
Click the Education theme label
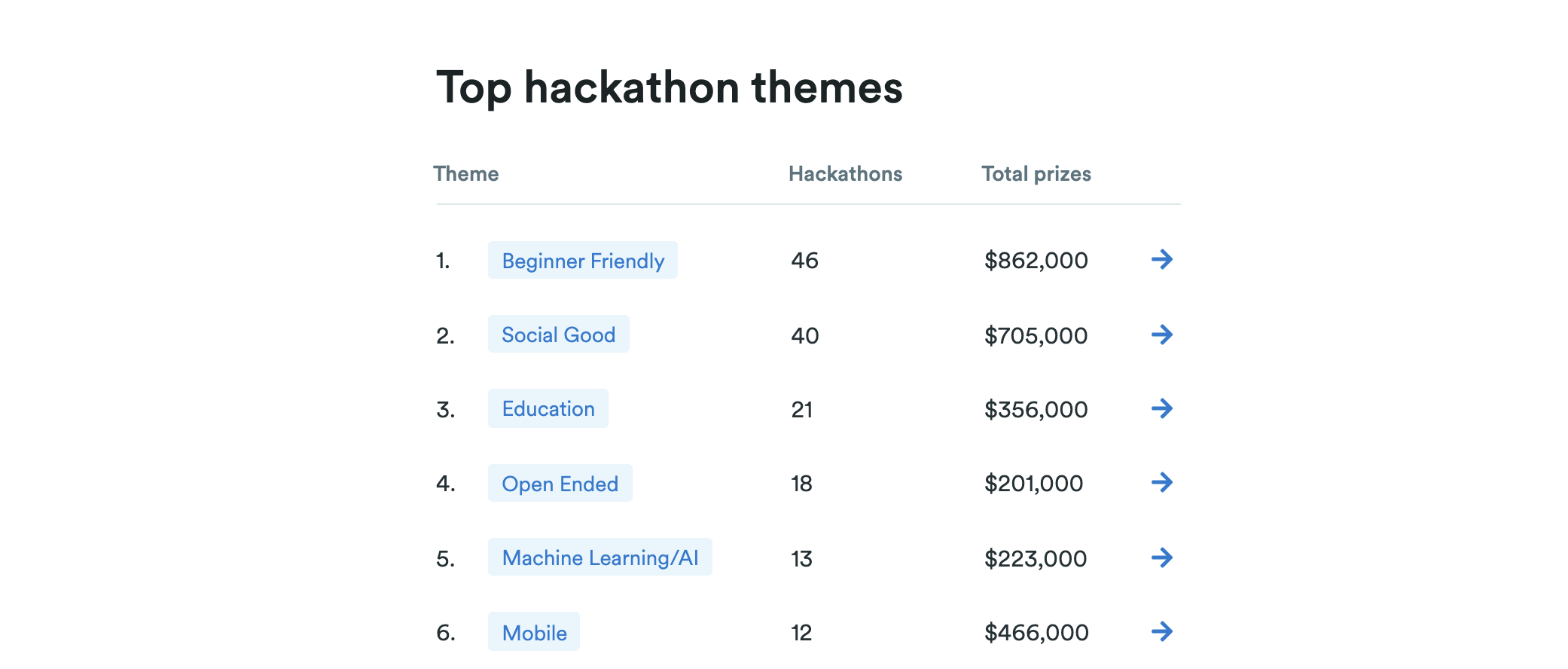(x=548, y=409)
